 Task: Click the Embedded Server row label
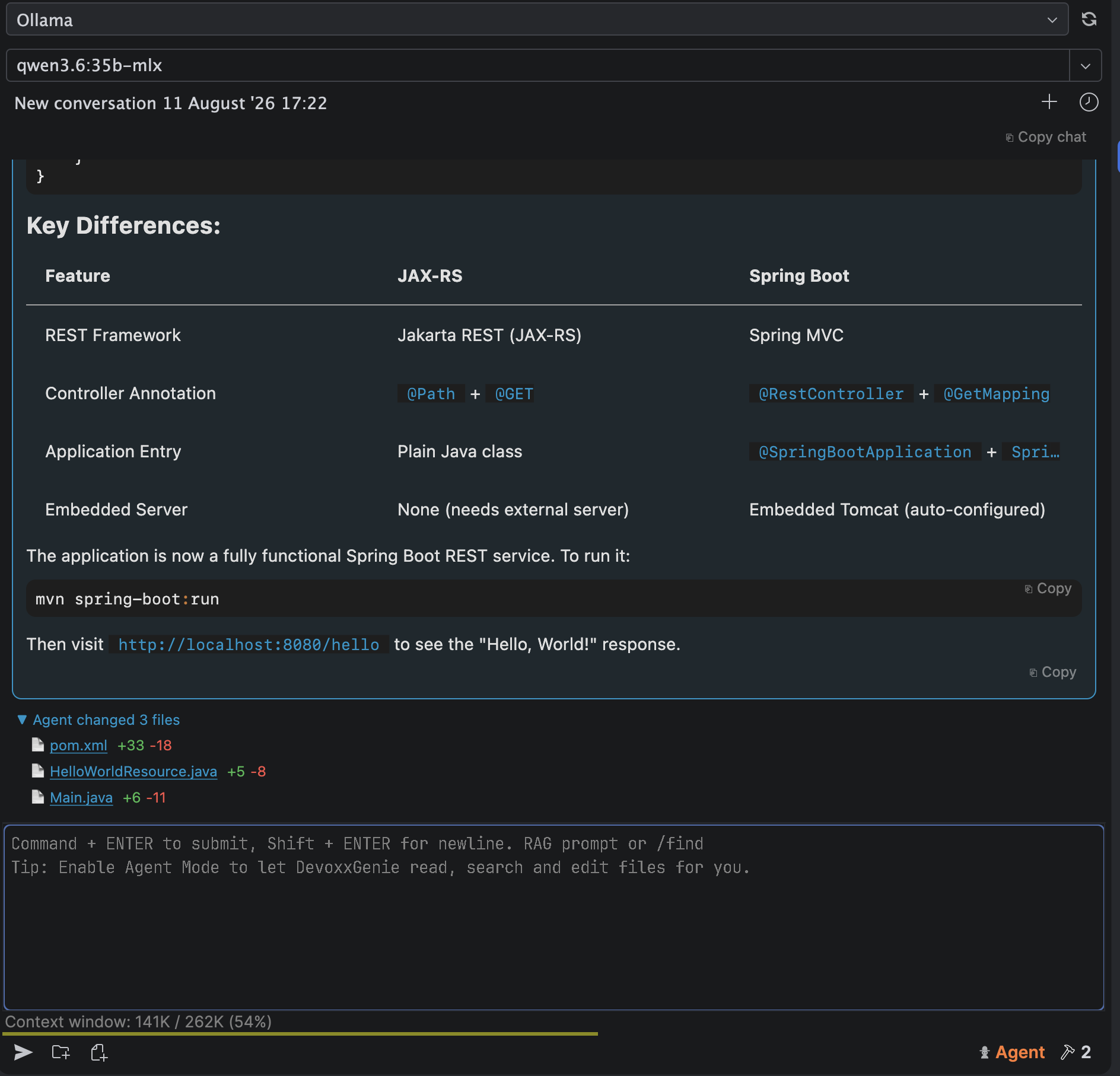point(116,510)
